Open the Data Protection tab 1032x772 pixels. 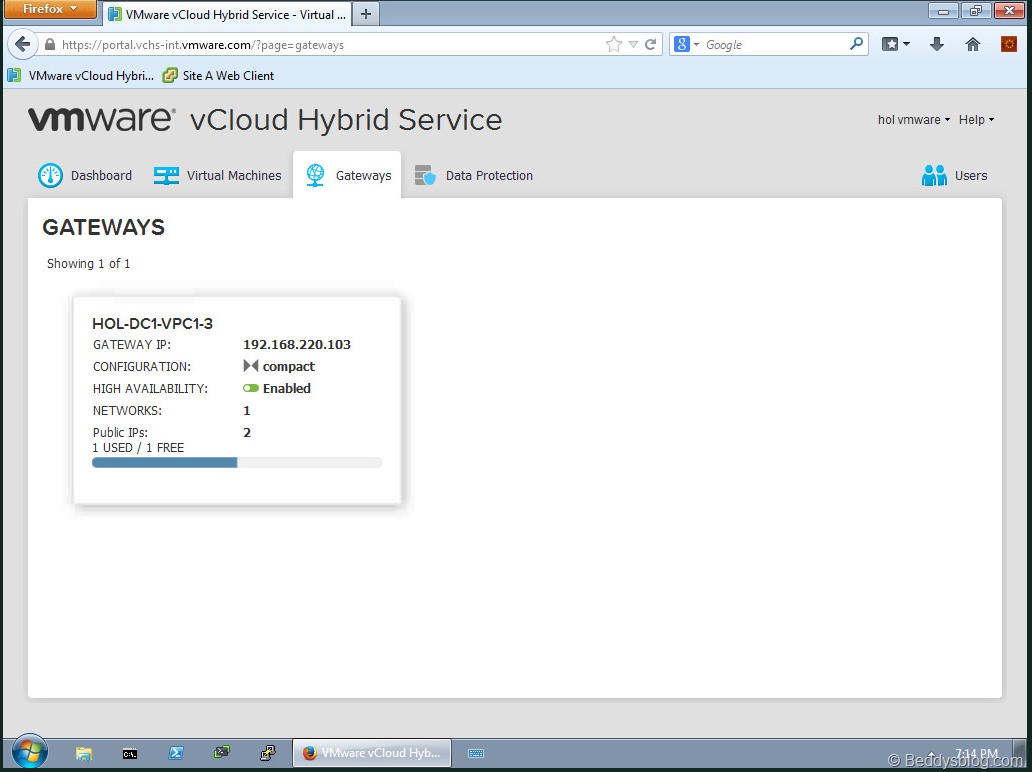[473, 175]
